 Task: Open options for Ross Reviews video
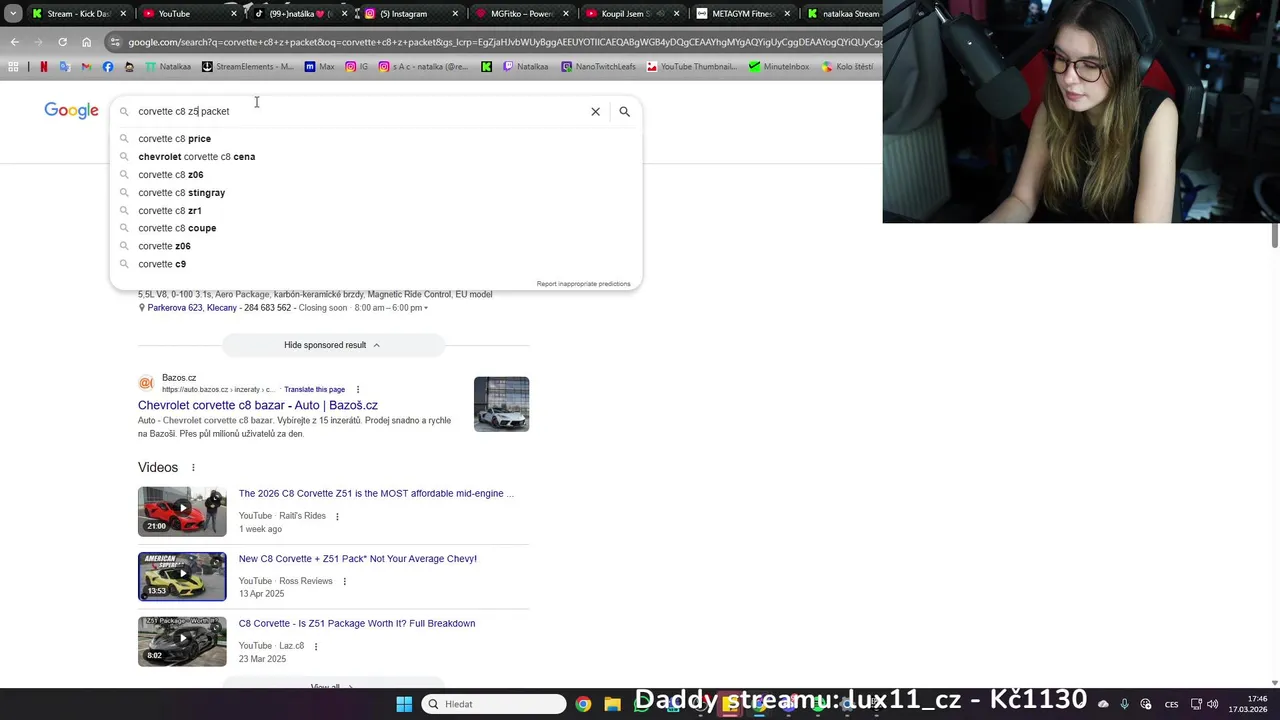pyautogui.click(x=345, y=581)
